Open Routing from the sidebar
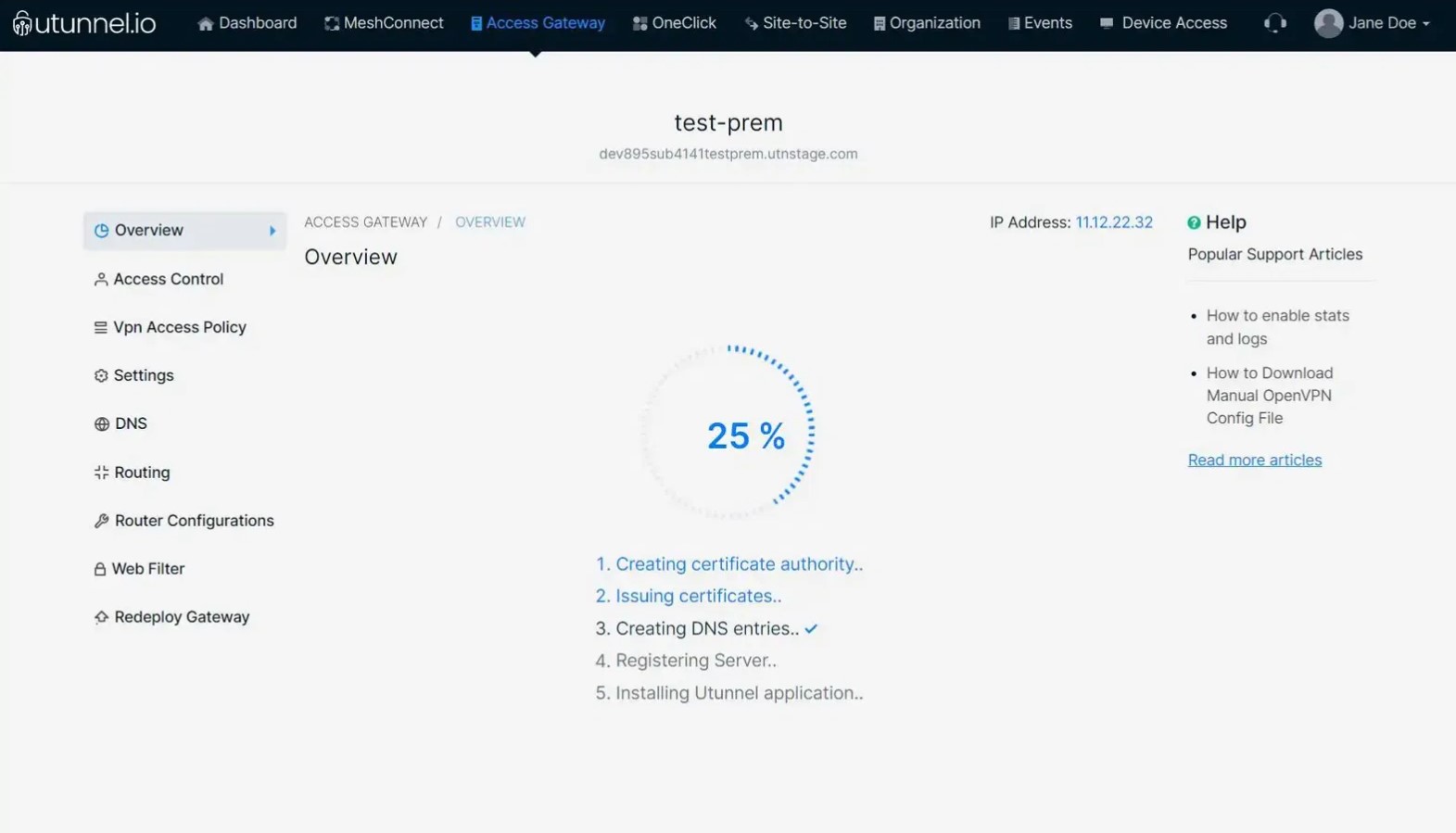This screenshot has height=833, width=1456. [x=142, y=473]
